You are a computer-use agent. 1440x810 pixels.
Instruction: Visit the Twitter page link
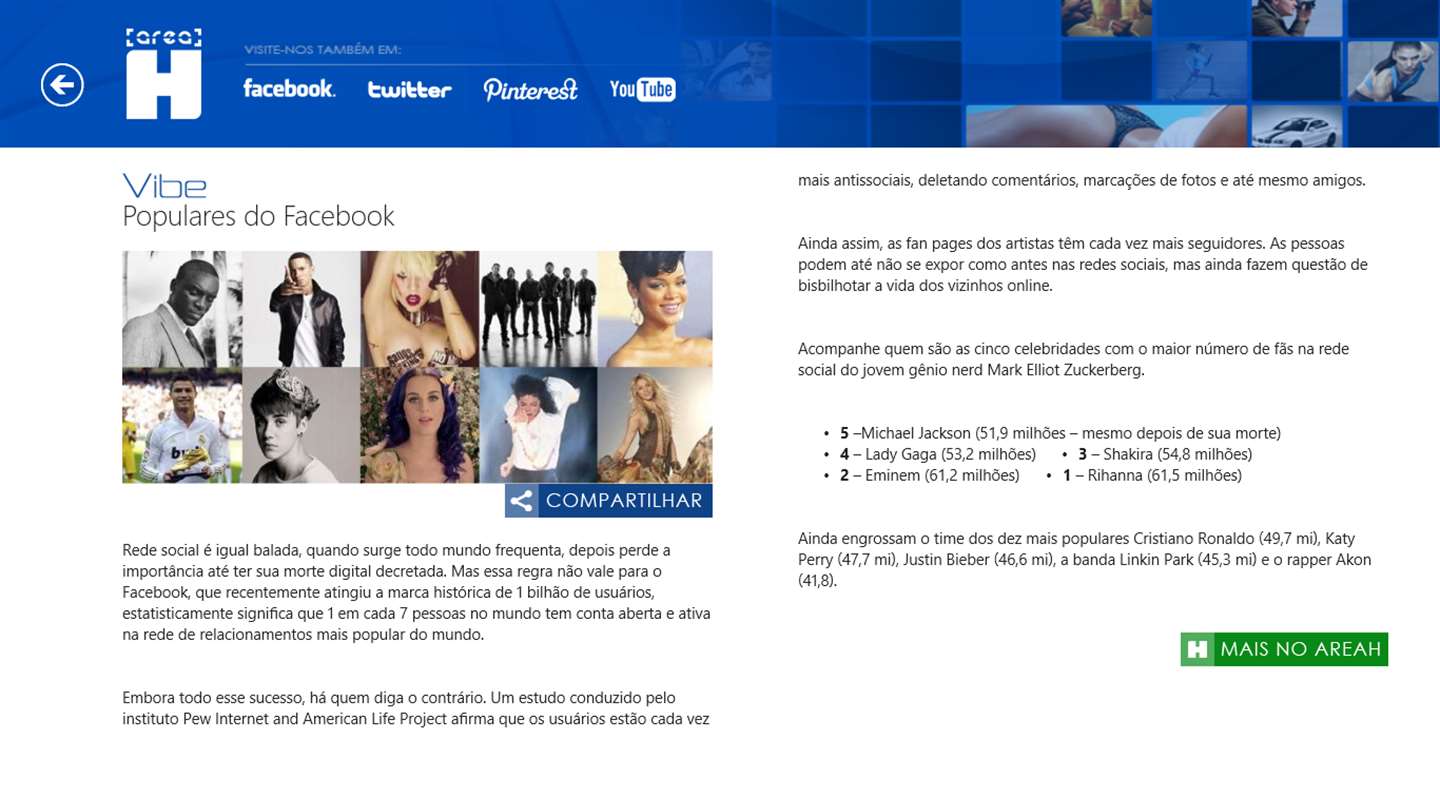[409, 90]
